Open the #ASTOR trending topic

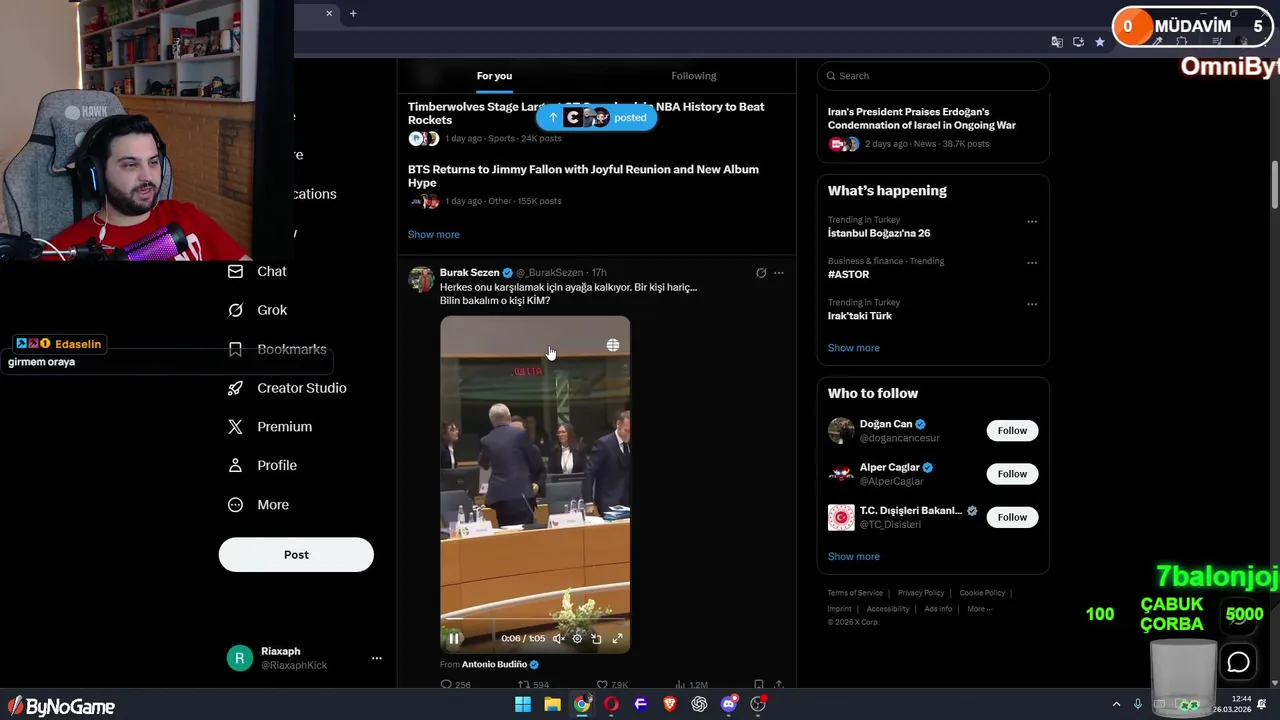pyautogui.click(x=848, y=274)
